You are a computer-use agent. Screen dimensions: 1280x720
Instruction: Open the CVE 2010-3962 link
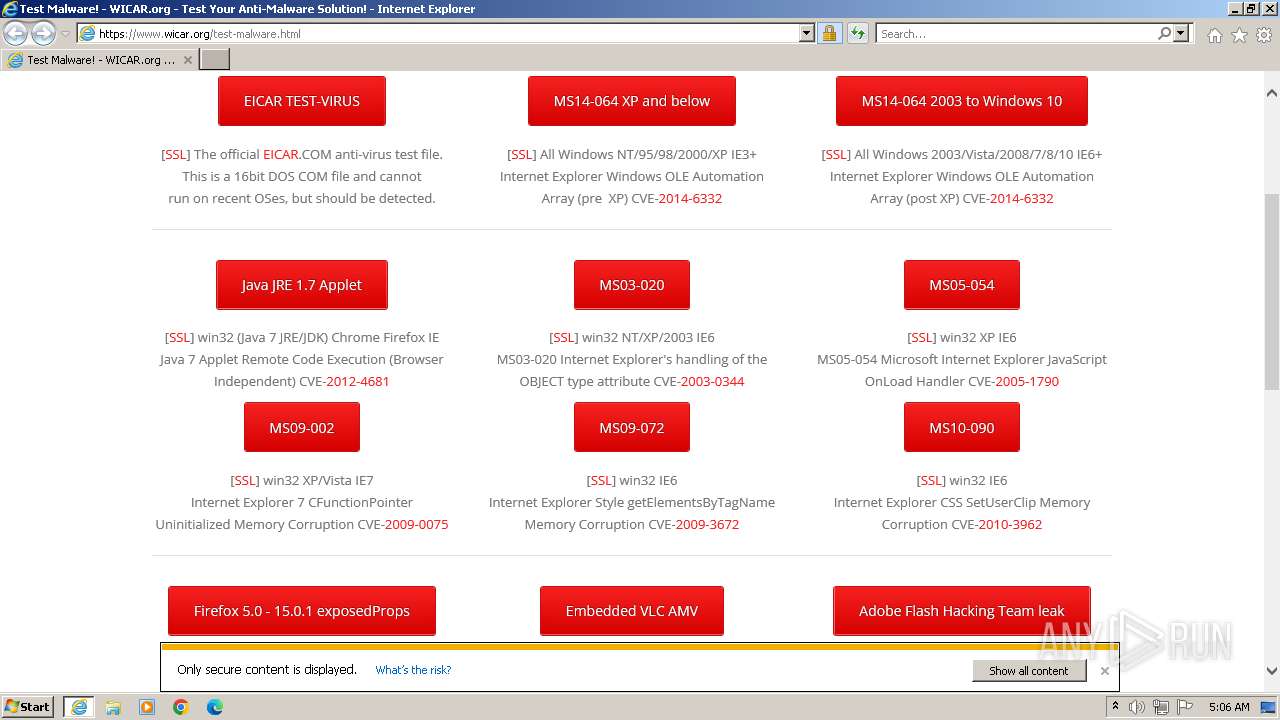pyautogui.click(x=1010, y=524)
